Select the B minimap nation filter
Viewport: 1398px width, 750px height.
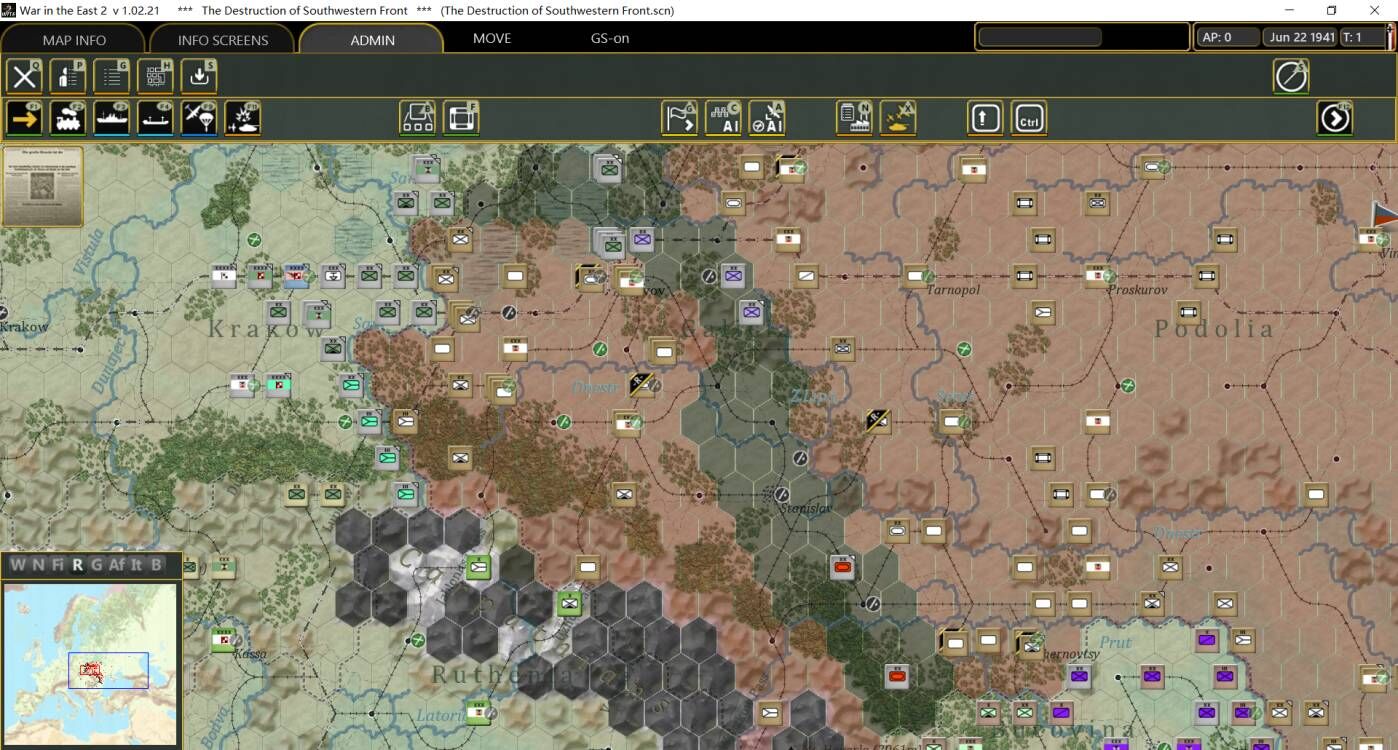[156, 564]
